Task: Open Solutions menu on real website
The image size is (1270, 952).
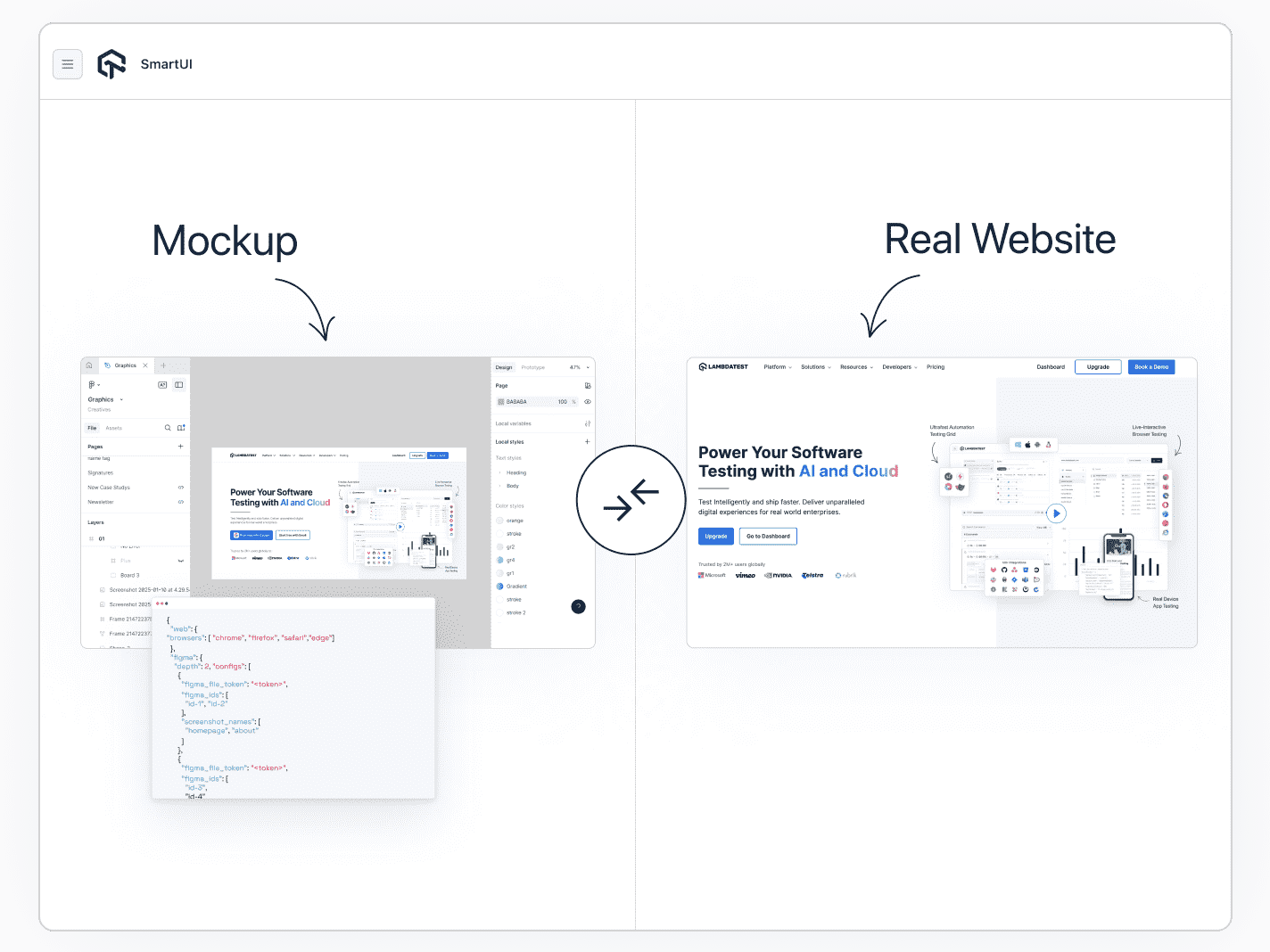Action: pyautogui.click(x=816, y=367)
